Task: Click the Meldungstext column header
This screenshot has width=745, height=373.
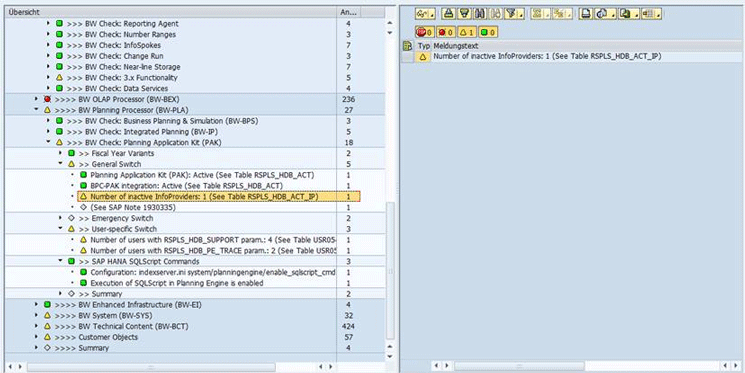Action: (x=587, y=46)
